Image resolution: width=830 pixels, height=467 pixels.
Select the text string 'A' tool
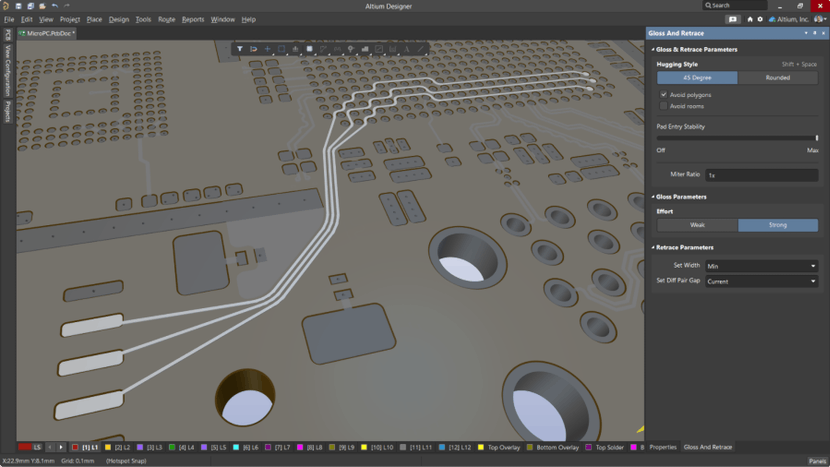click(x=407, y=48)
